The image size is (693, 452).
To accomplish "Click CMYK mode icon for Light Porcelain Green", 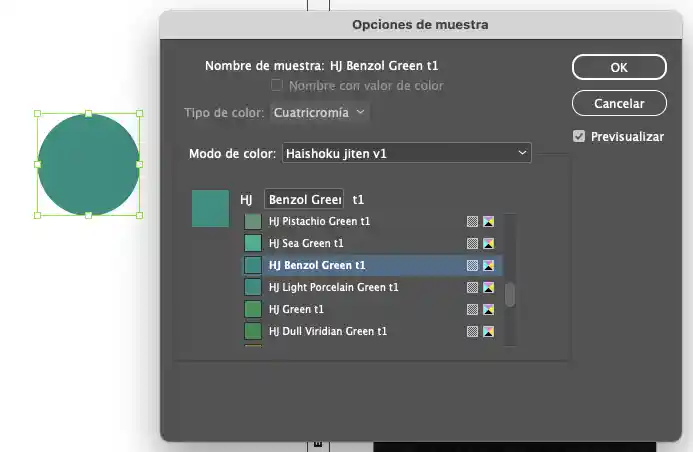I will 488,287.
